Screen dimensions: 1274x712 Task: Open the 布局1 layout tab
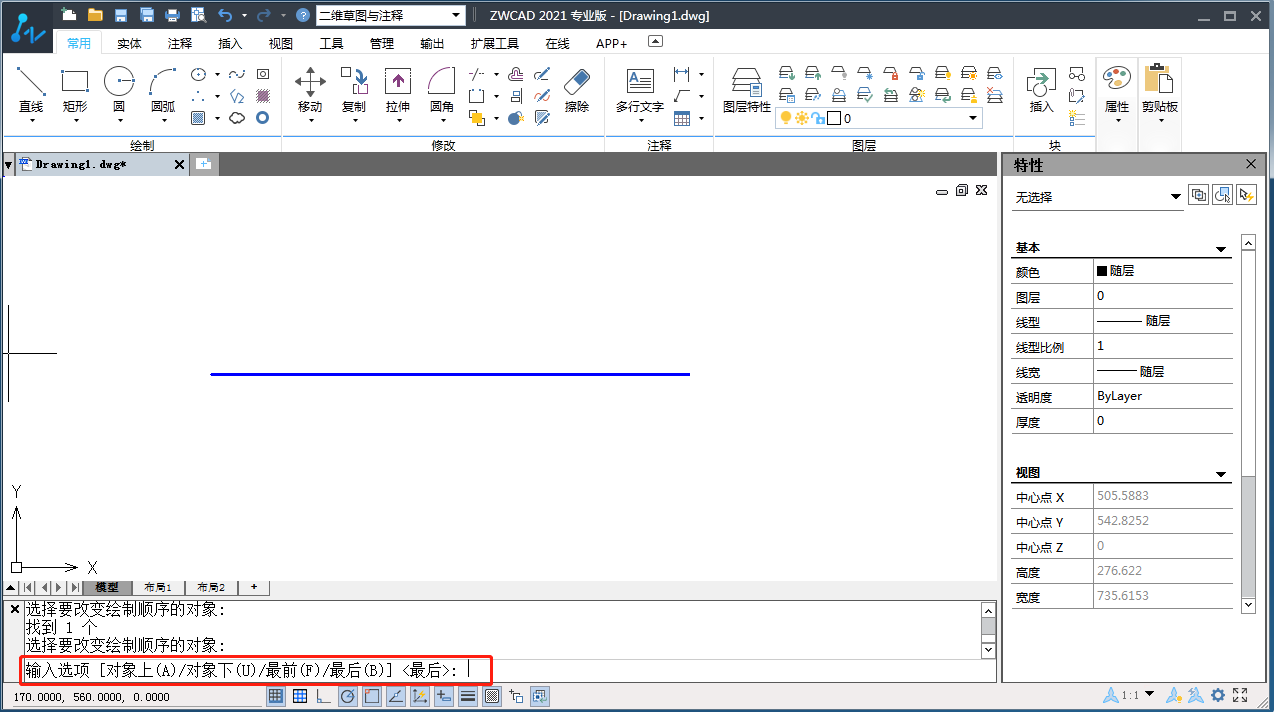coord(158,587)
